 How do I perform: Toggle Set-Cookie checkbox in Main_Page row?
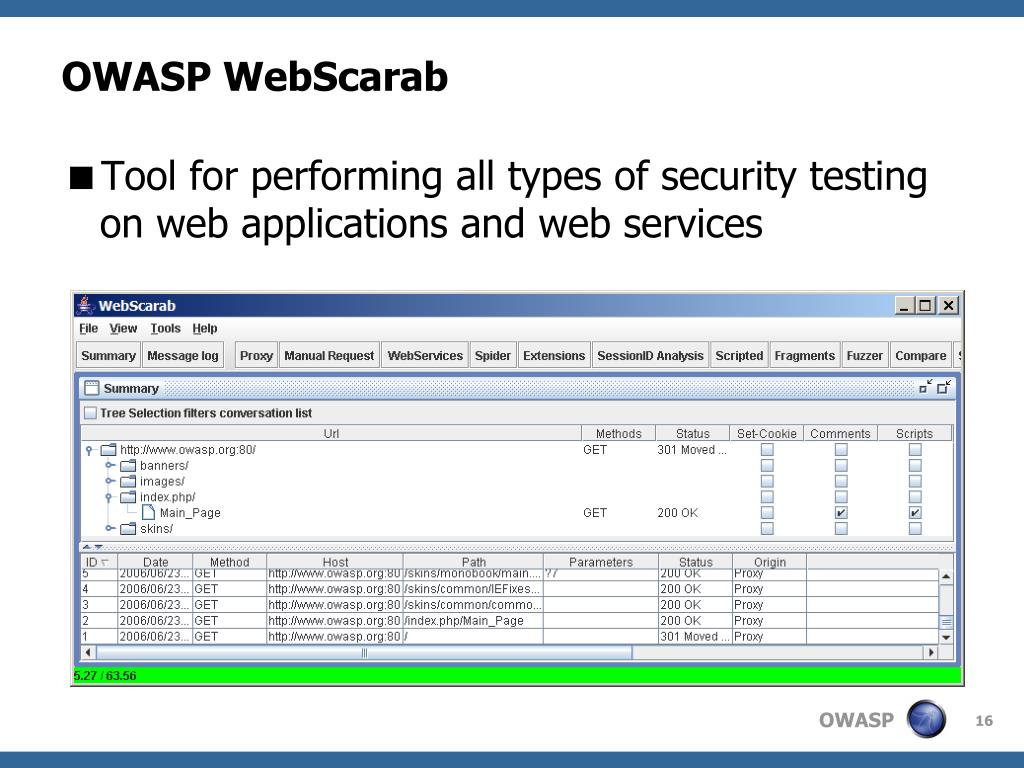coord(767,513)
